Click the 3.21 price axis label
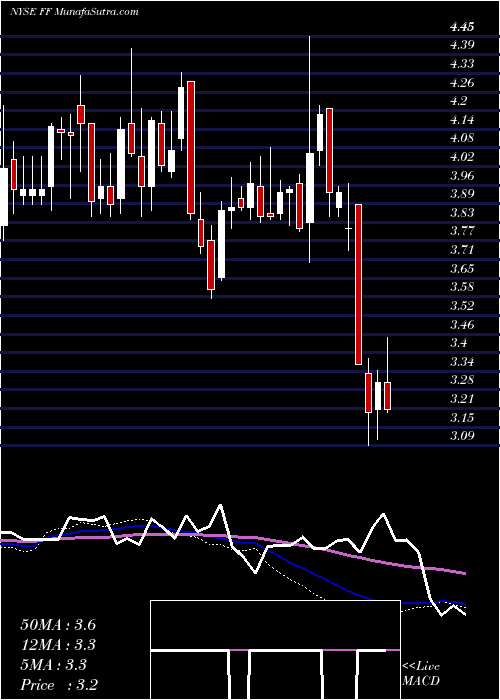The width and height of the screenshot is (500, 700). click(462, 398)
